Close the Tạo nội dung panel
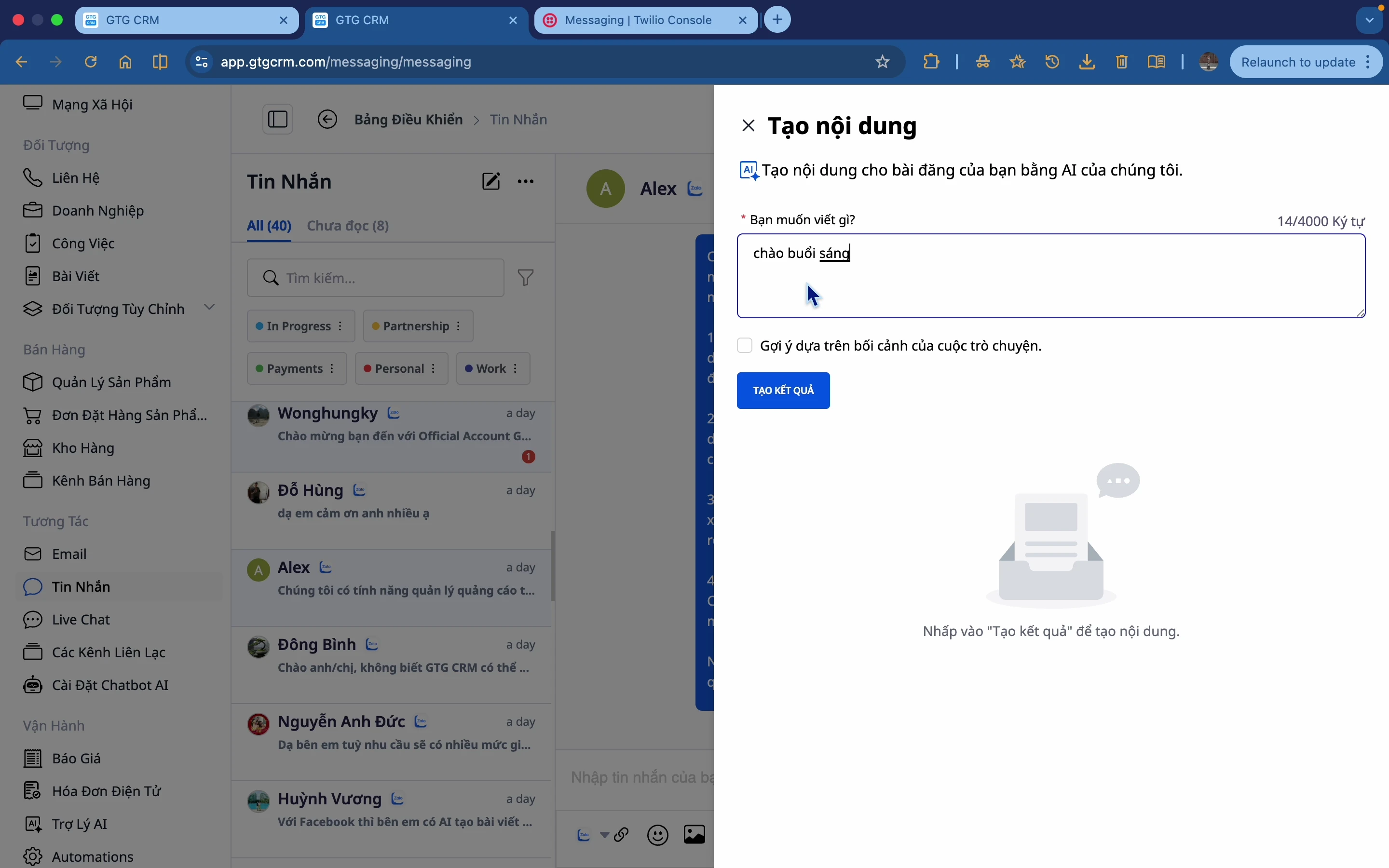The height and width of the screenshot is (868, 1389). pyautogui.click(x=749, y=126)
